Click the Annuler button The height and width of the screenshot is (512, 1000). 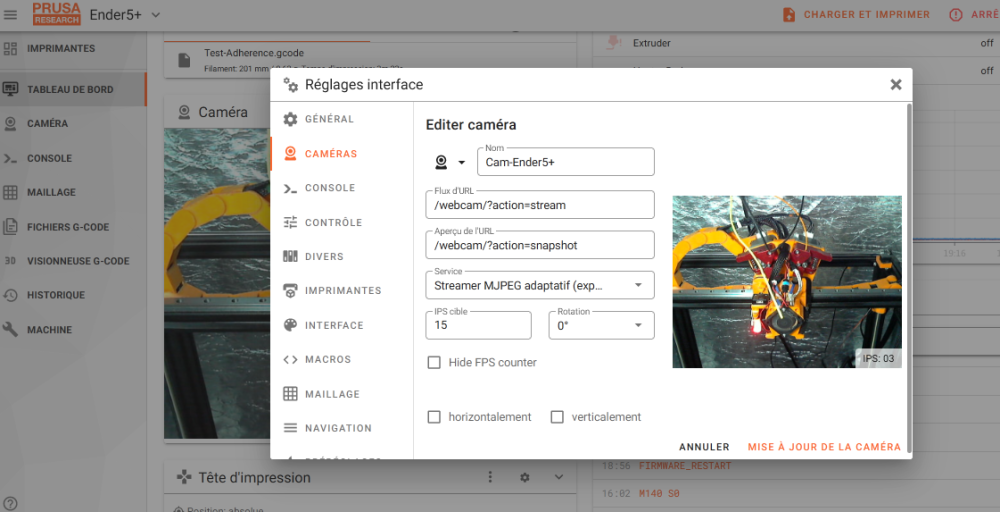coord(704,447)
